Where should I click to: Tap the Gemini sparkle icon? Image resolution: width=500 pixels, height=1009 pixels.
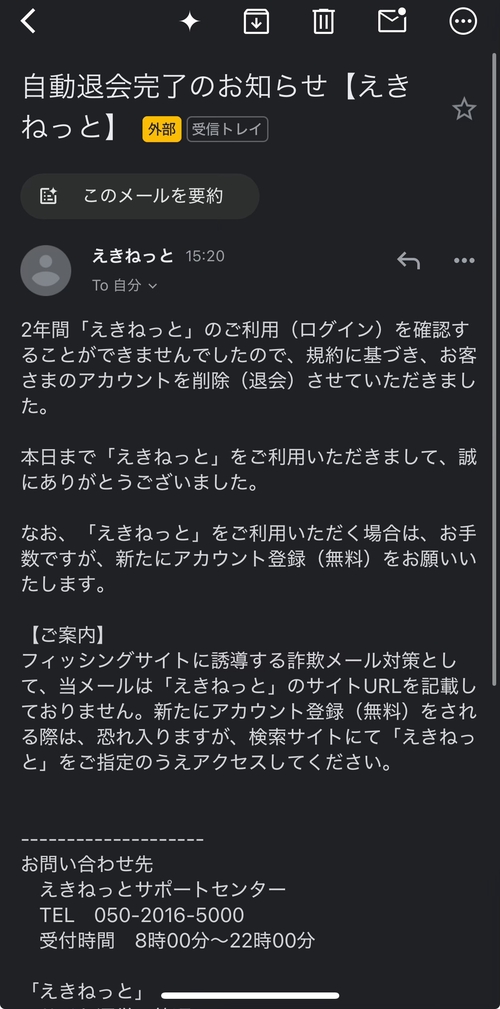click(x=189, y=22)
